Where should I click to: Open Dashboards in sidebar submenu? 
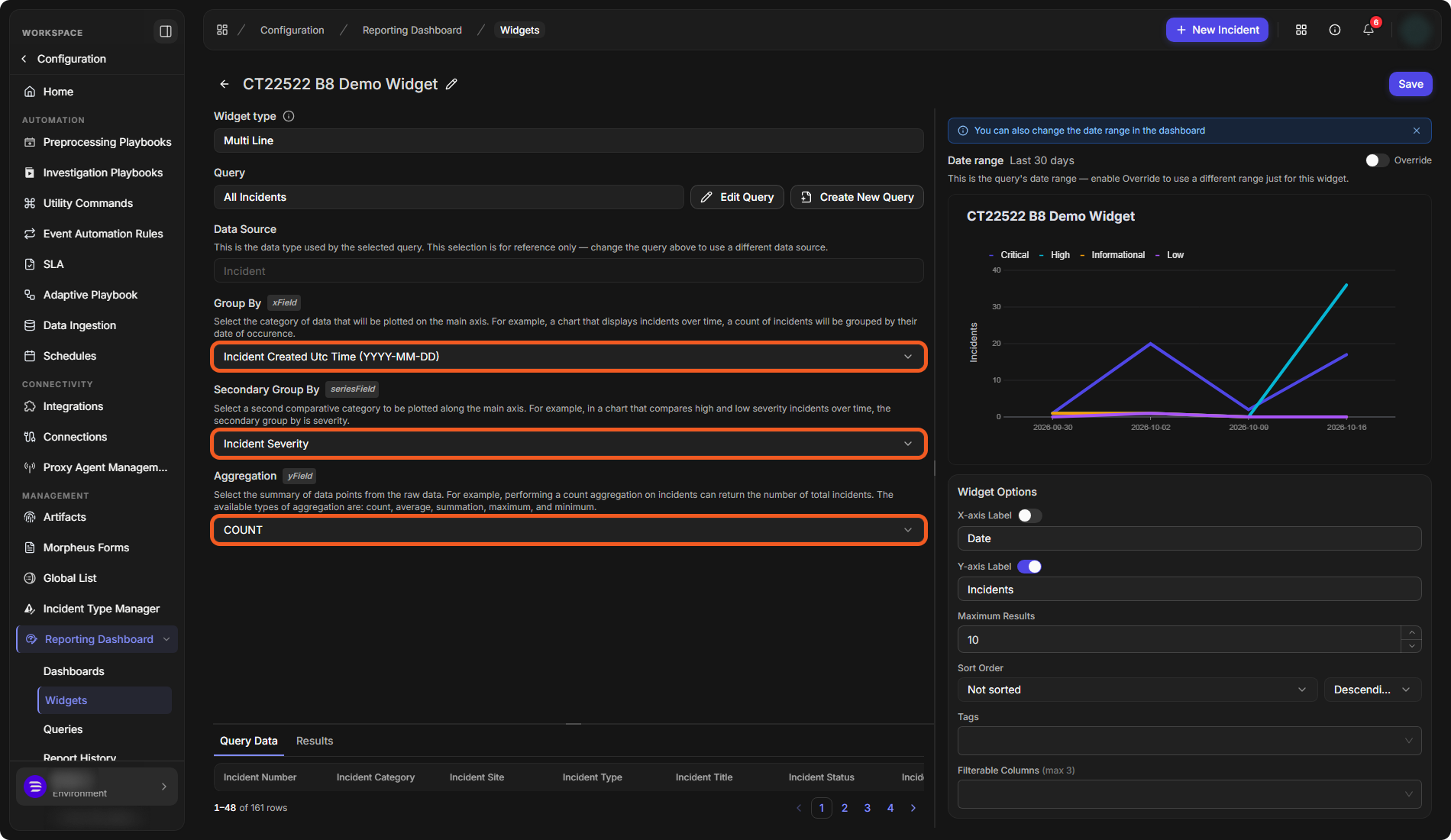pyautogui.click(x=74, y=671)
